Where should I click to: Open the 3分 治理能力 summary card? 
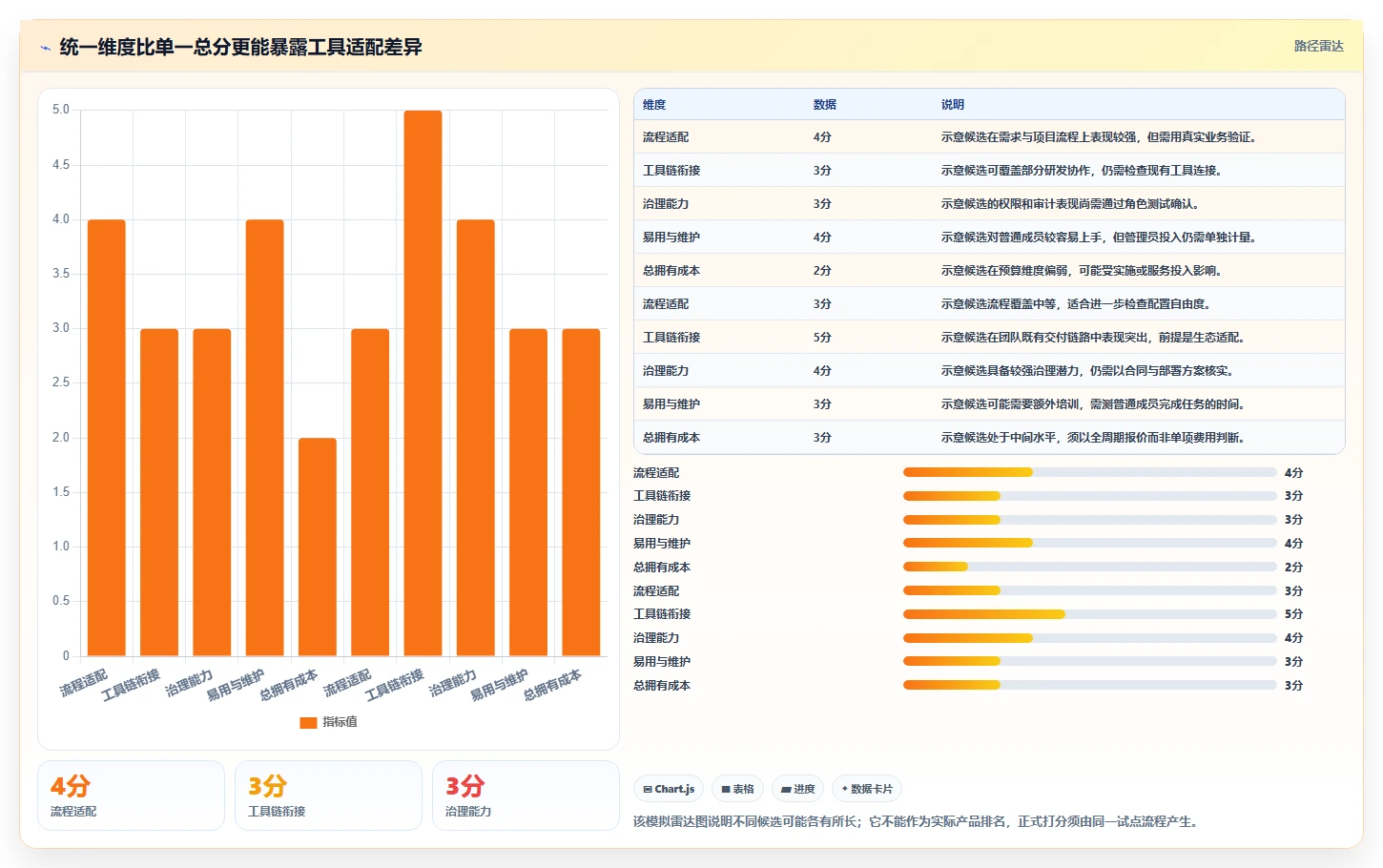click(526, 796)
